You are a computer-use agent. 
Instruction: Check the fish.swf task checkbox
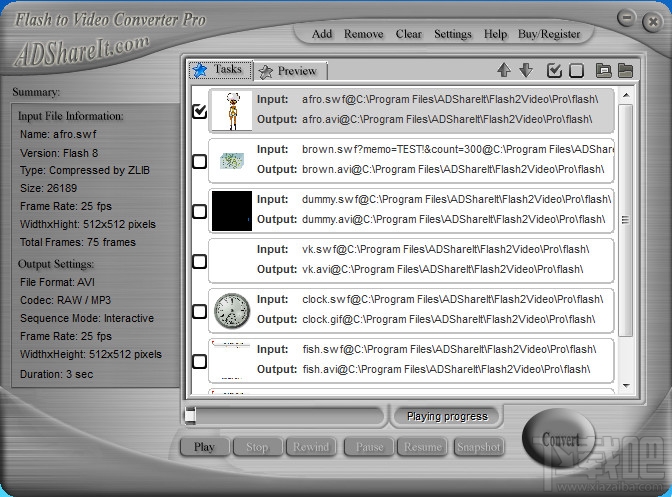pyautogui.click(x=199, y=362)
